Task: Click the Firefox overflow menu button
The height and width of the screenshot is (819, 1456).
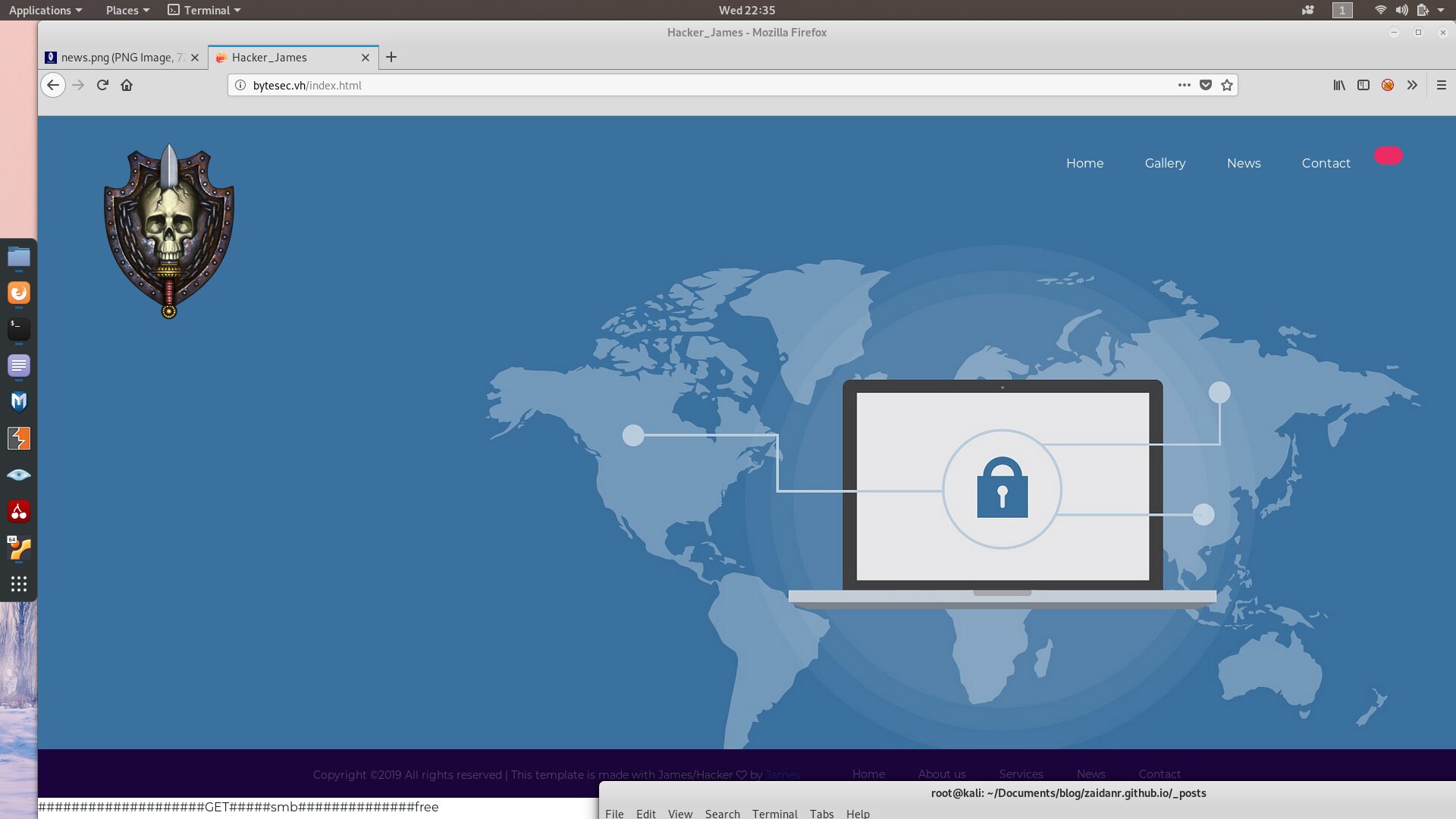Action: pos(1413,85)
